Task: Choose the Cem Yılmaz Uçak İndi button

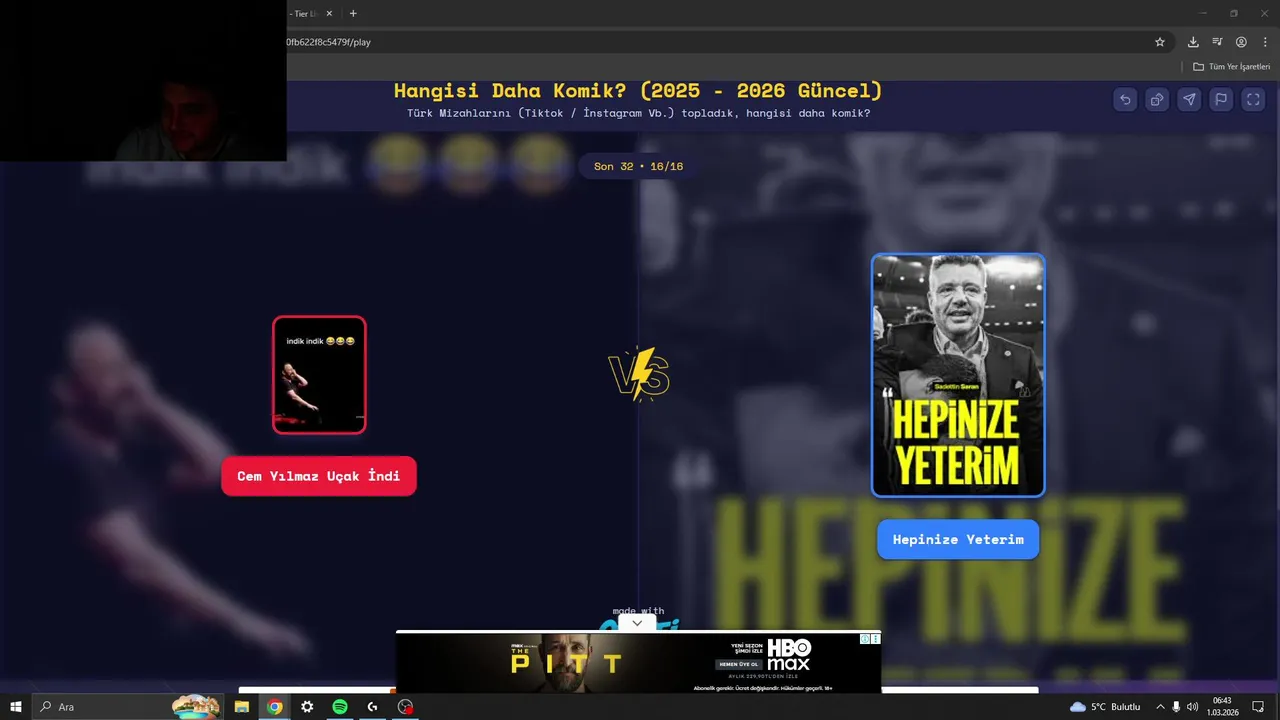Action: (x=319, y=476)
